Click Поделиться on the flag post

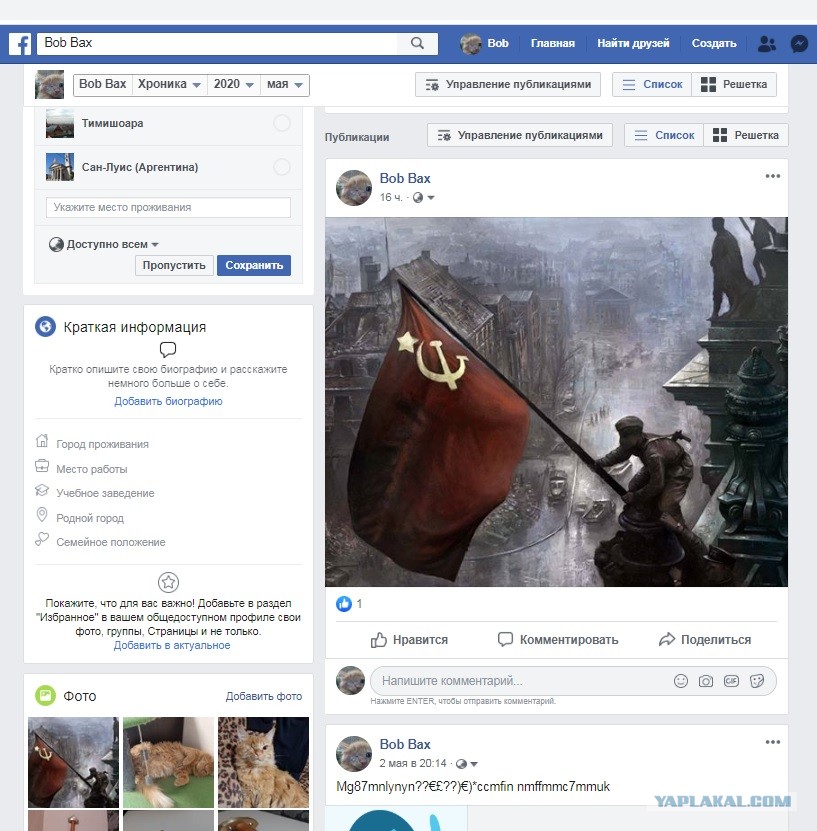coord(704,640)
